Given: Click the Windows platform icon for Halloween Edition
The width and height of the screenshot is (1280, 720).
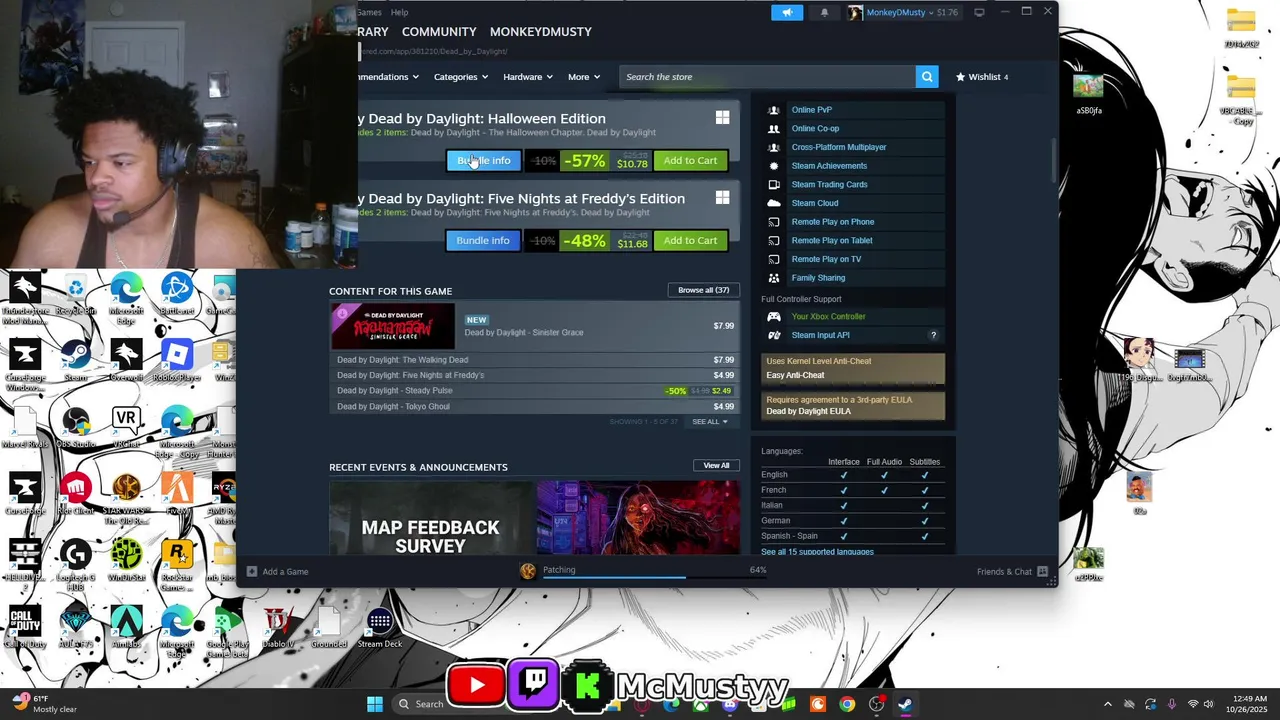Looking at the screenshot, I should coord(722,118).
